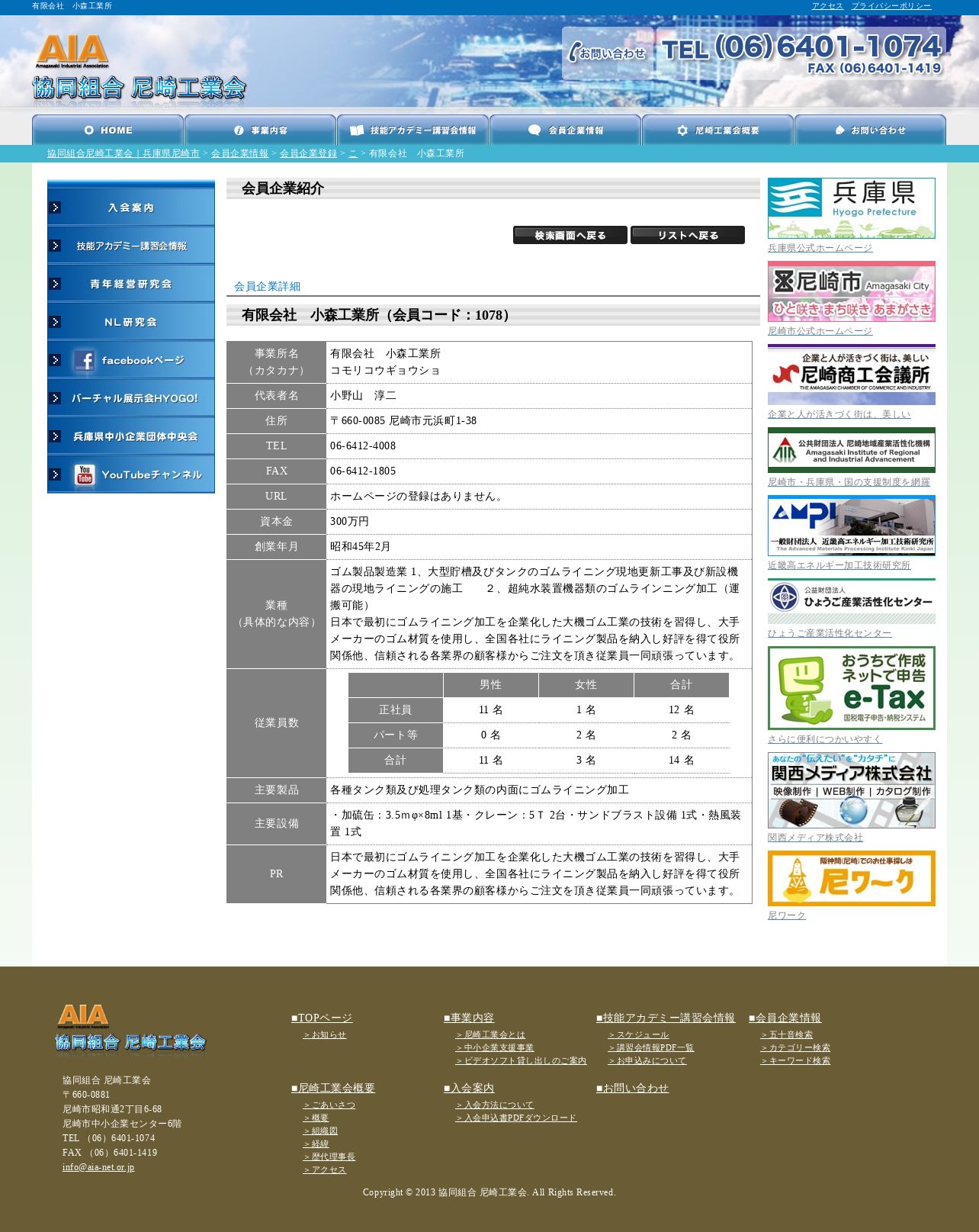Open 入会案内 in sidebar
This screenshot has width=979, height=1232.
[131, 207]
